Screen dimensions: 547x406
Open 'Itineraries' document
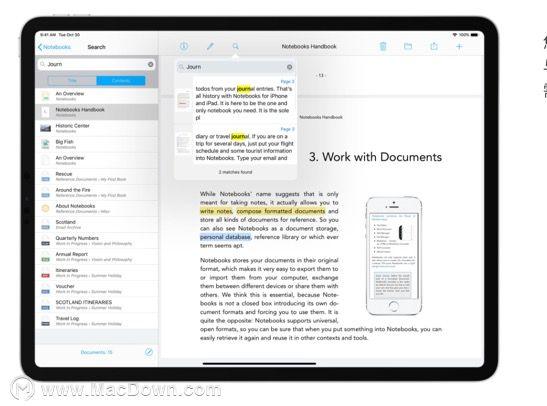(x=97, y=272)
